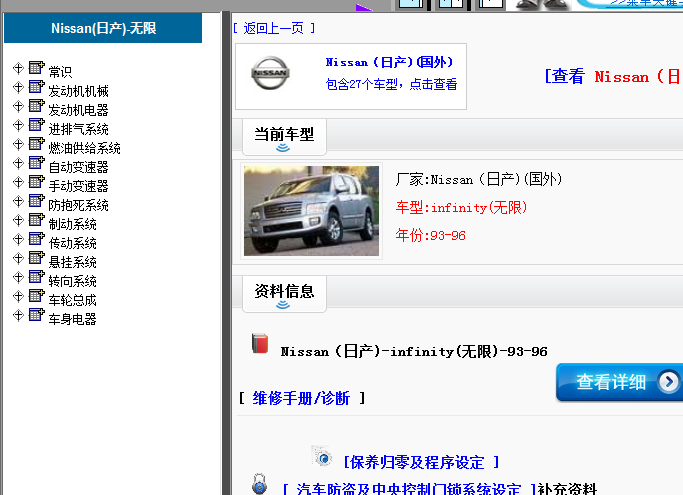The height and width of the screenshot is (495, 683).
Task: Open the Nissan (日产)(国外) link
Action: pos(389,62)
